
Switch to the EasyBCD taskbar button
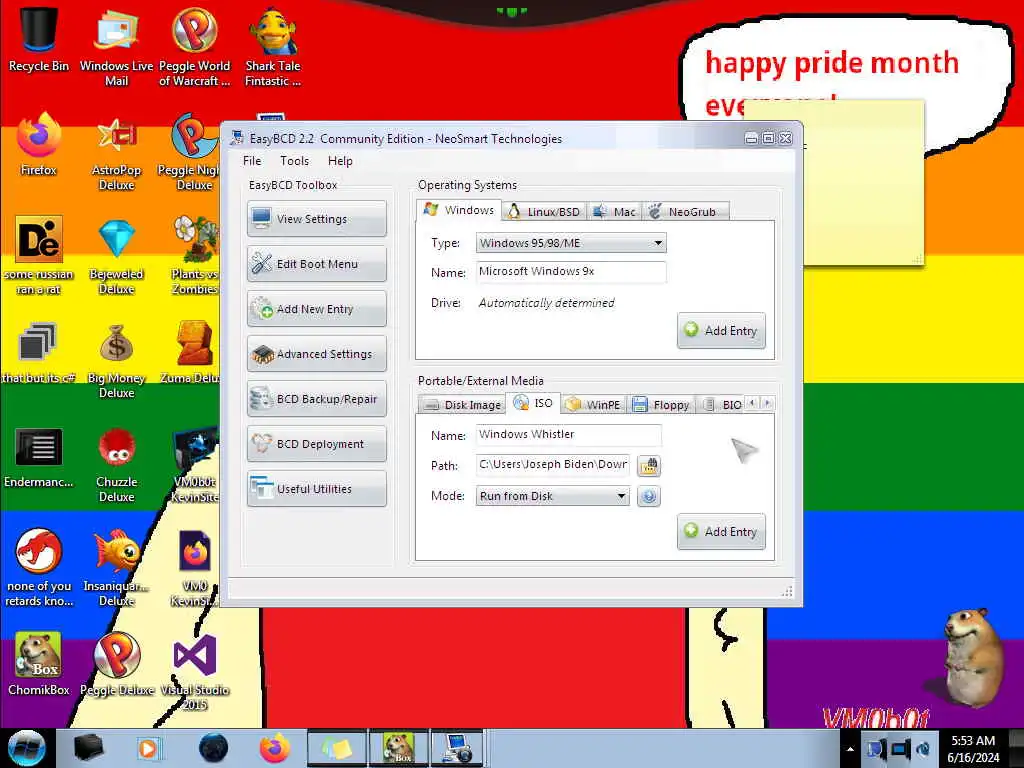coord(456,748)
